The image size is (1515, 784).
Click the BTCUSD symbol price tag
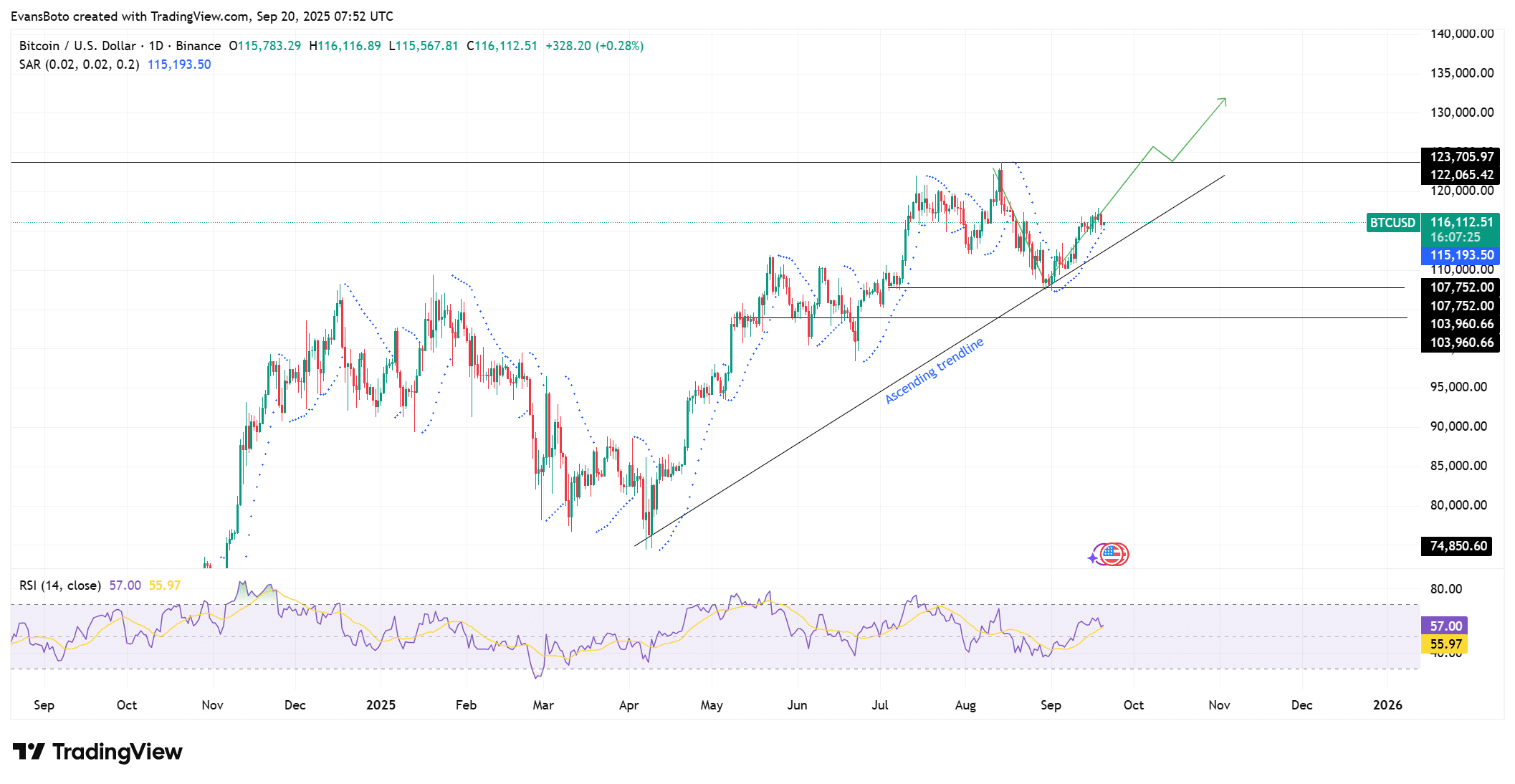point(1392,223)
